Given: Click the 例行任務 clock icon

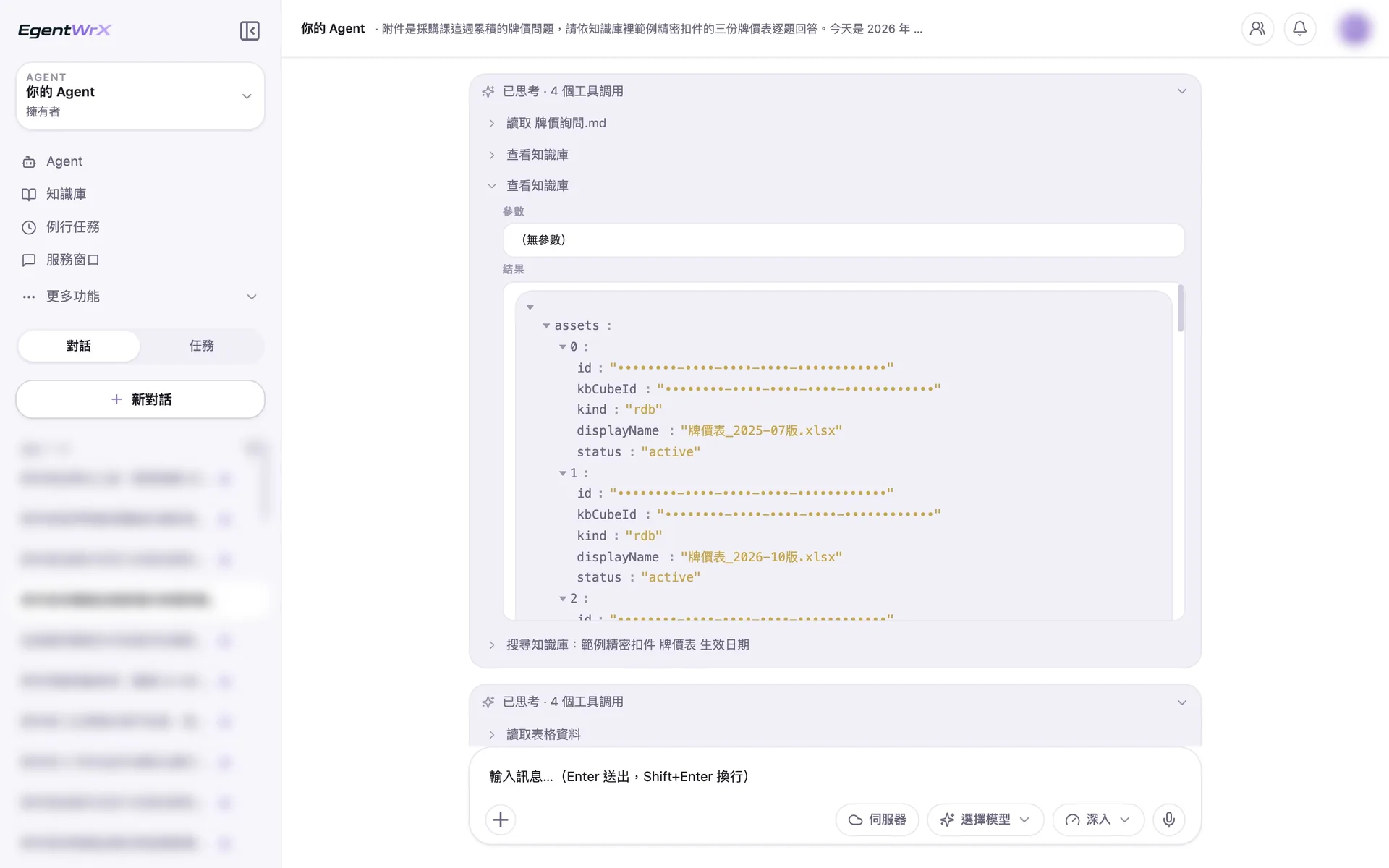Looking at the screenshot, I should pyautogui.click(x=29, y=227).
